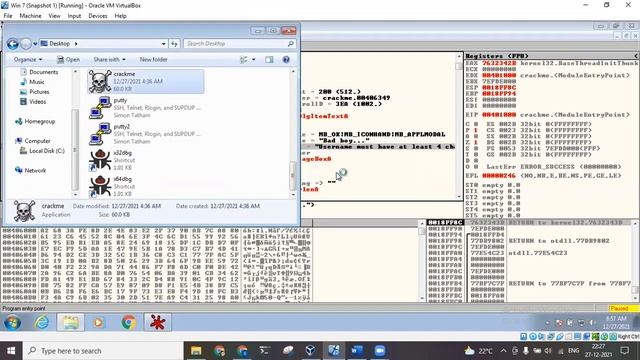Select Network in navigation pane
This screenshot has width=640, height=360.
(31, 170)
